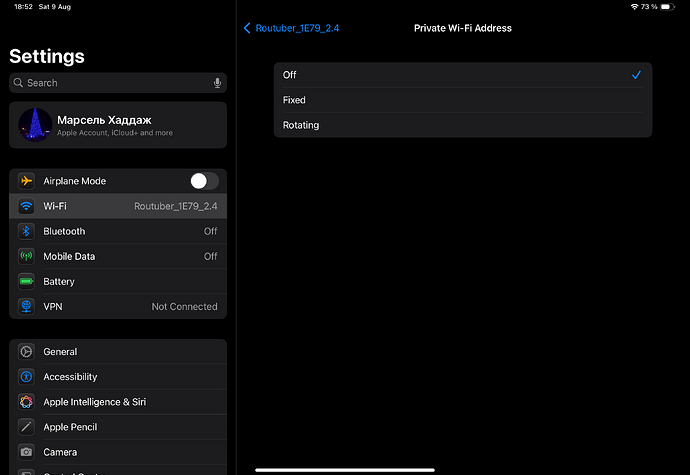Tap the Search input field

(110, 83)
